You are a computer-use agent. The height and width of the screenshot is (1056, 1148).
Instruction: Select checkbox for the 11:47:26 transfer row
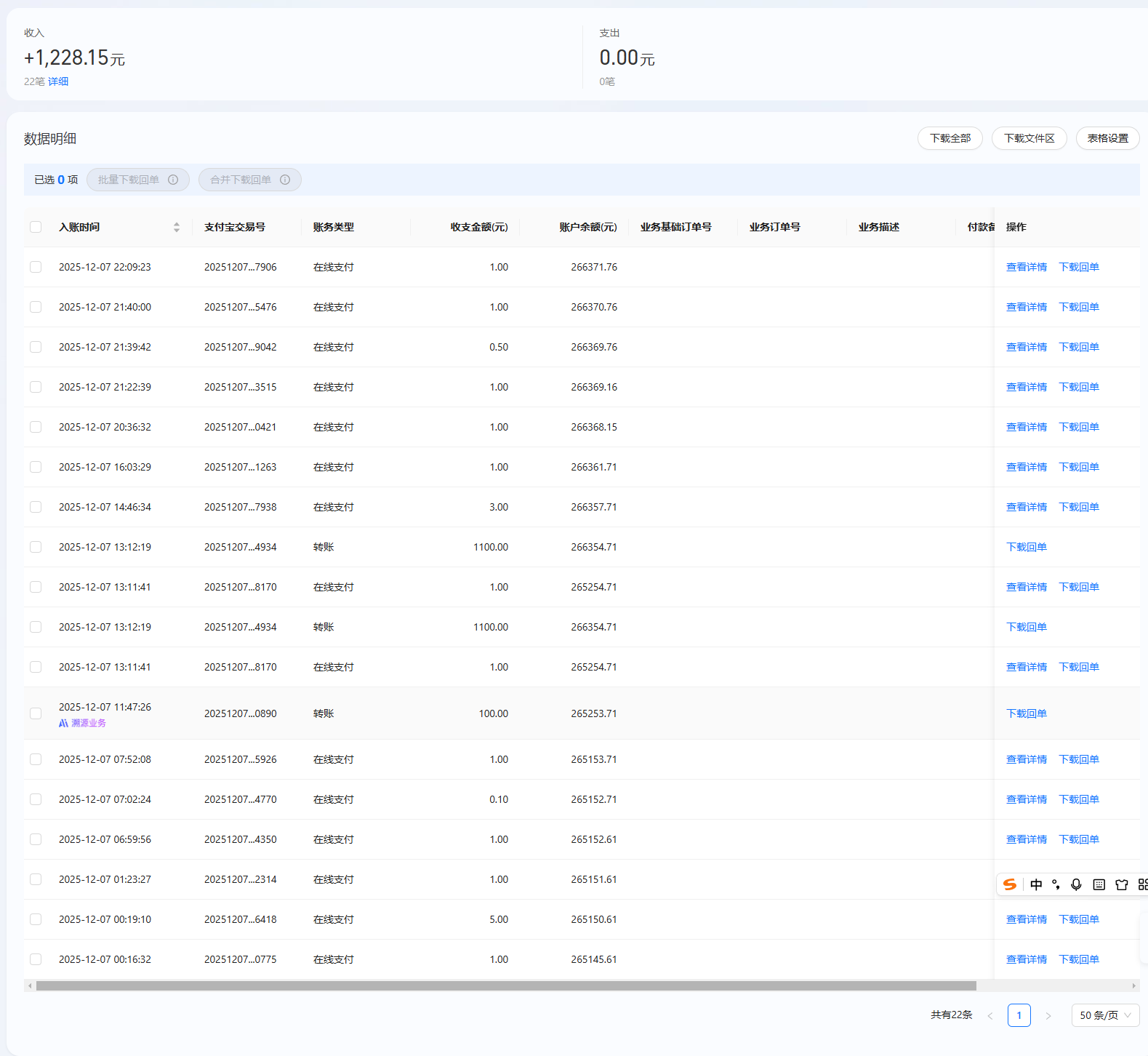point(36,713)
